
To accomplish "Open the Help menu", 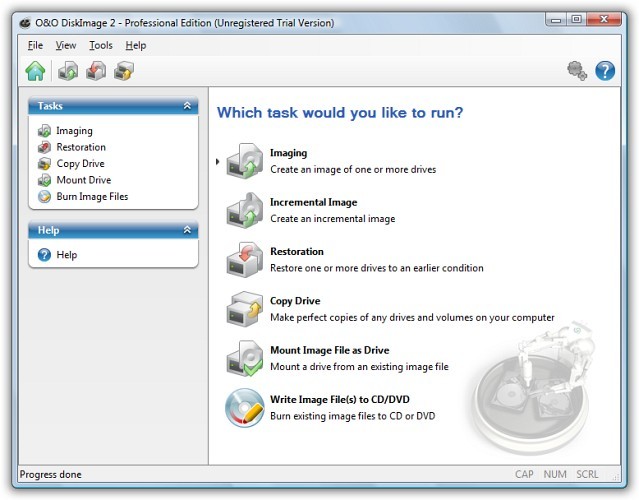I will pyautogui.click(x=136, y=45).
